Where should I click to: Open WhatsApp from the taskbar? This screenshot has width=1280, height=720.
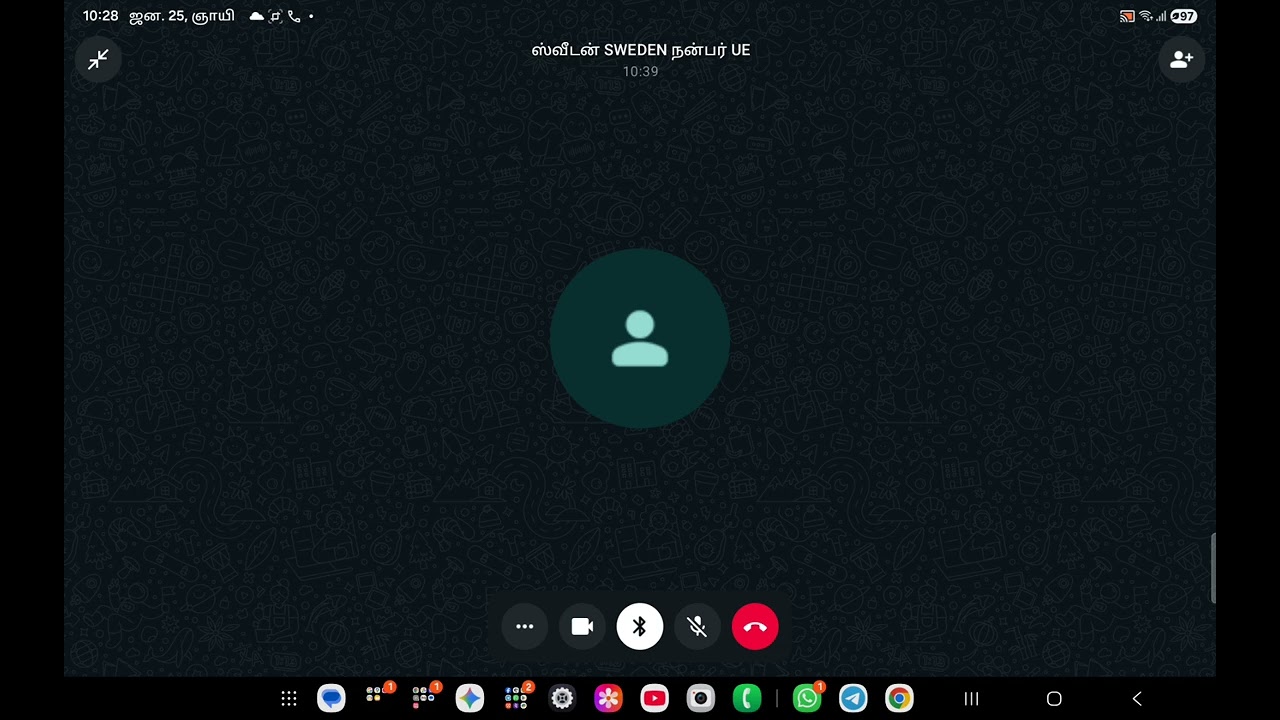point(808,698)
